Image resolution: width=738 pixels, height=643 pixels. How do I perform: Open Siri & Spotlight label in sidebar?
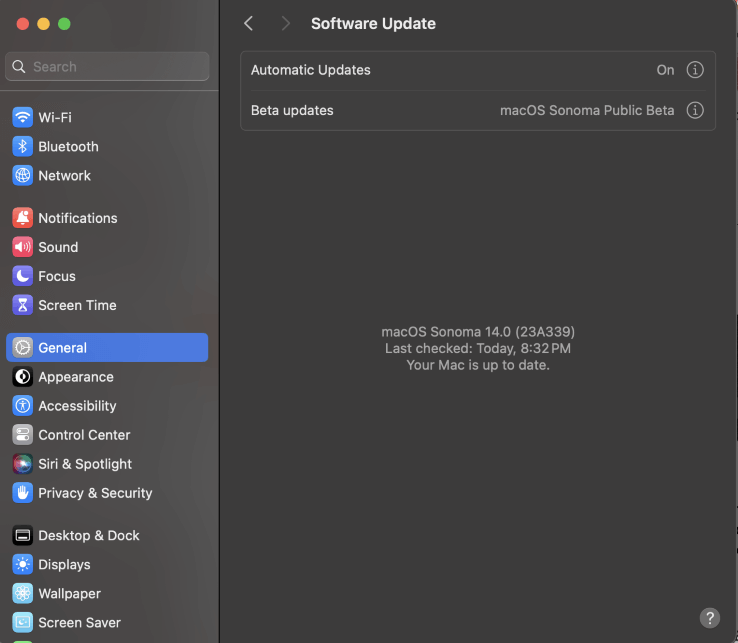click(85, 464)
